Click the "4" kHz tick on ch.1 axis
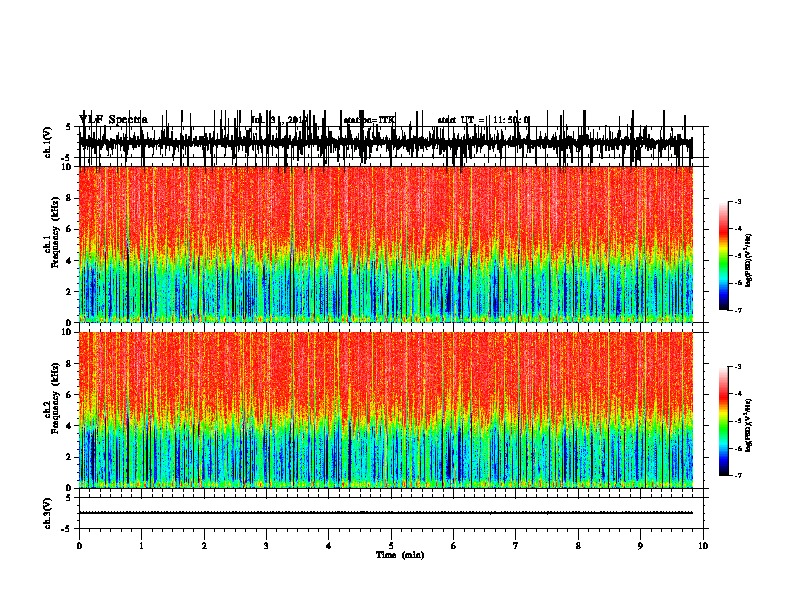The image size is (792, 612). 70,261
